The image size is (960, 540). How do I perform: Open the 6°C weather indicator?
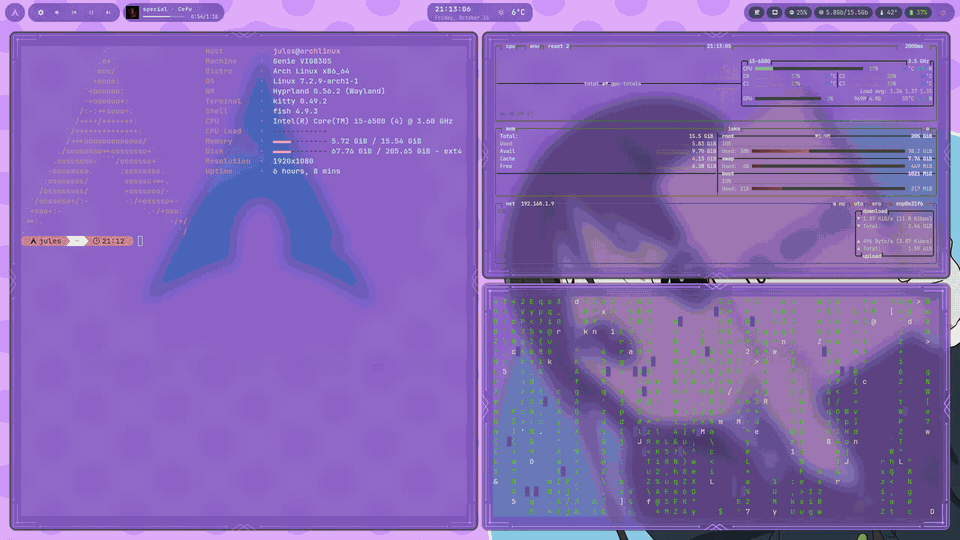[x=513, y=12]
